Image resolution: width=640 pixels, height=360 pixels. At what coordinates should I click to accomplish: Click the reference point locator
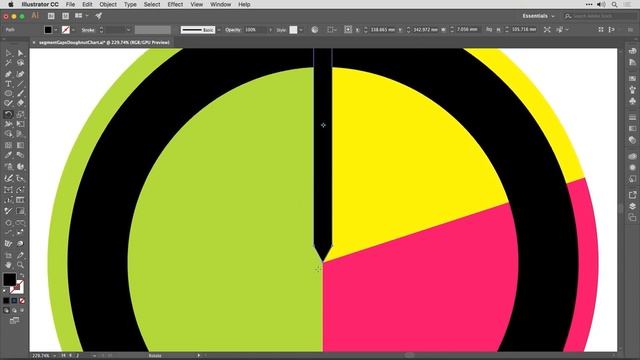tap(348, 29)
